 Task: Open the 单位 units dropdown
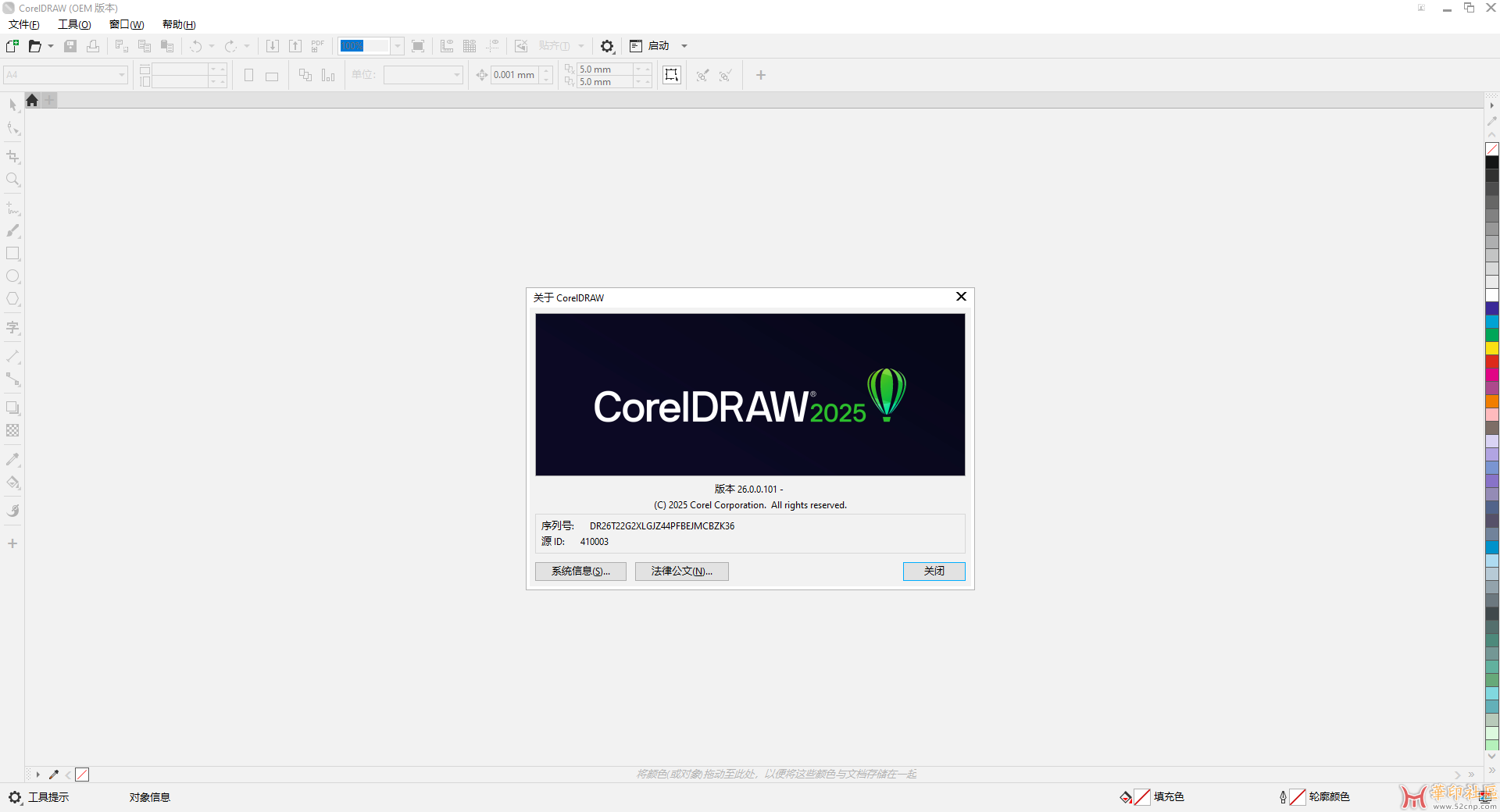(423, 75)
